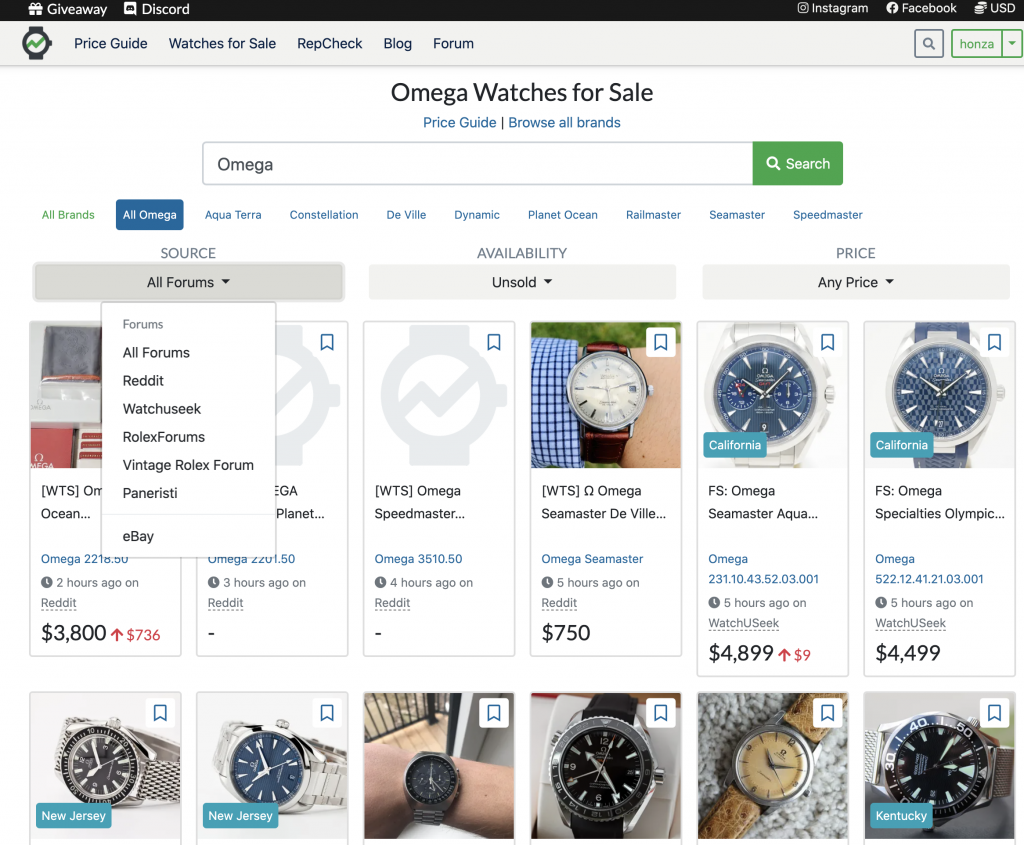Bookmark the Omega Speedmaster 3510.50 listing

coord(494,342)
